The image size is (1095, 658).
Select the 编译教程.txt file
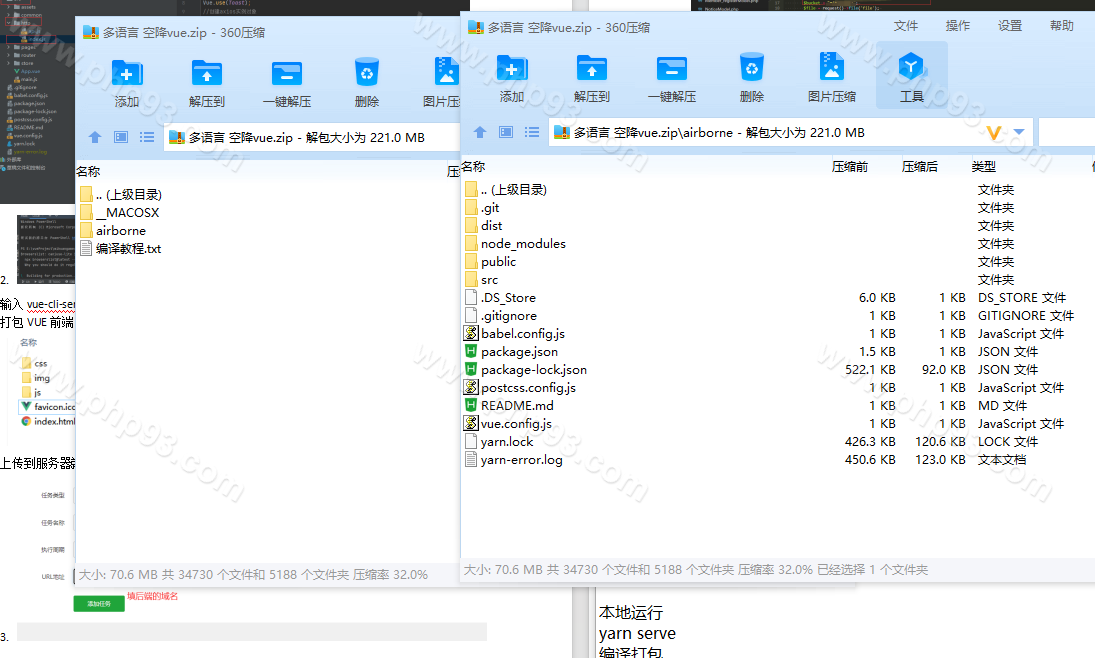tap(128, 249)
